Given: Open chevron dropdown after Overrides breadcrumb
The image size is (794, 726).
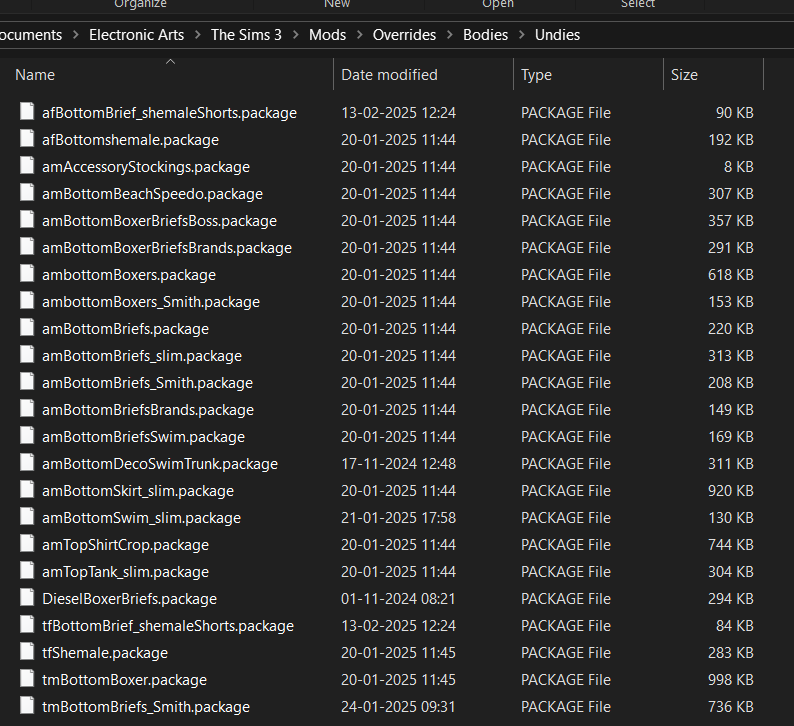Looking at the screenshot, I should coord(450,35).
